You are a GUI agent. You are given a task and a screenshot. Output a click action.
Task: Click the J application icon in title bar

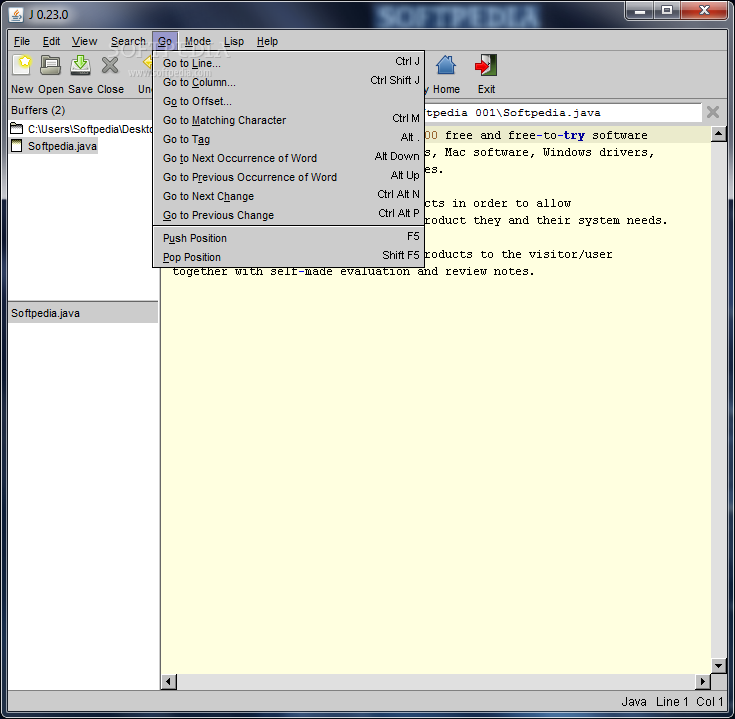click(x=16, y=15)
